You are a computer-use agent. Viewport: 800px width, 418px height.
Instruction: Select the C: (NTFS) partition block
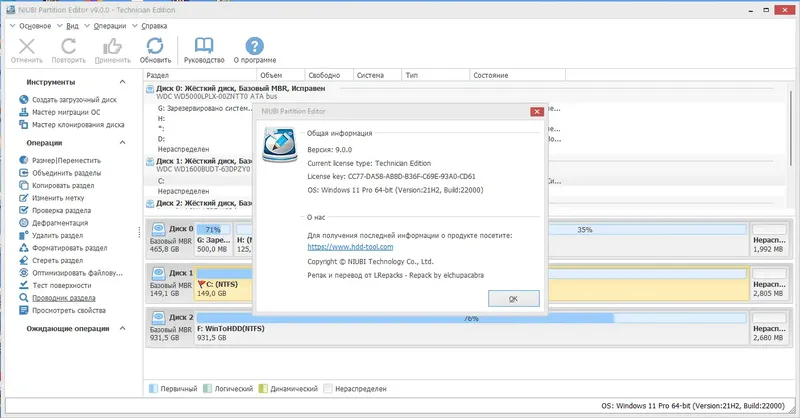223,283
